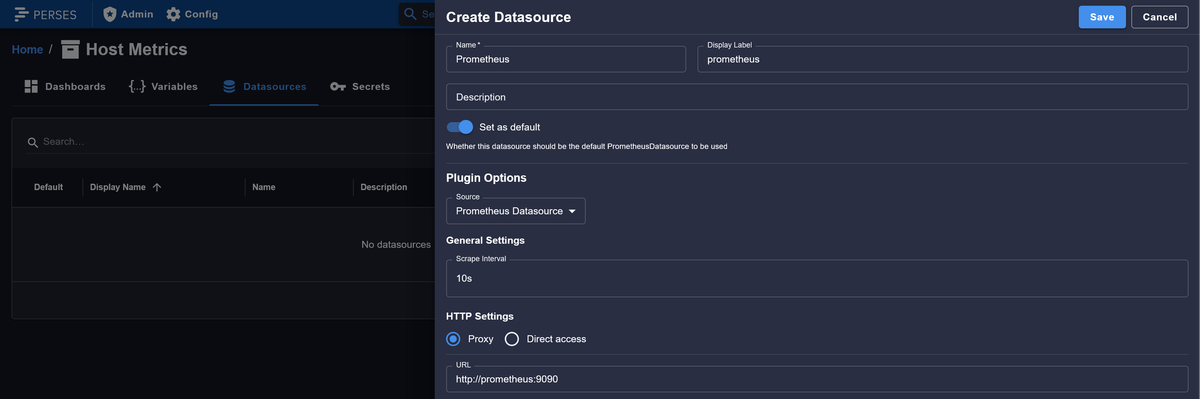
Task: Open the Config menu
Action: pyautogui.click(x=192, y=14)
